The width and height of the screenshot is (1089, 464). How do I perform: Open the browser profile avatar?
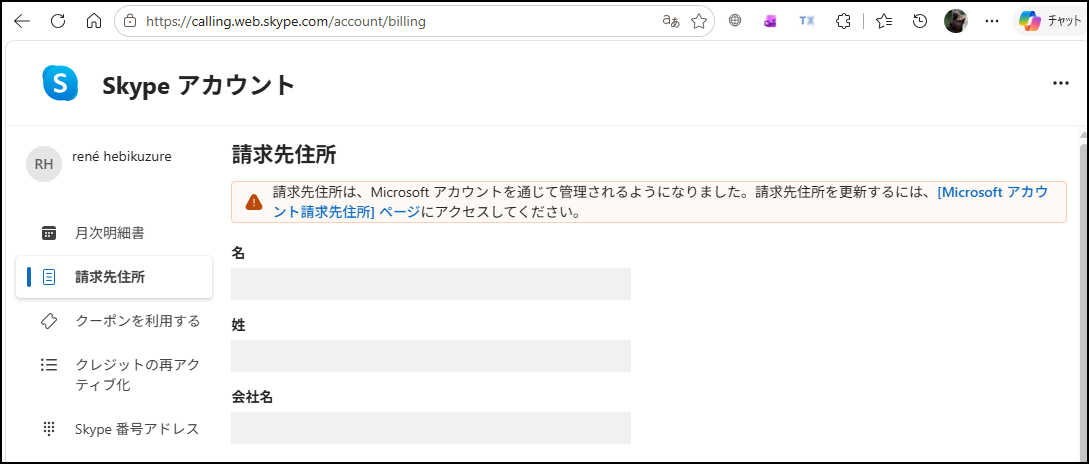956,22
